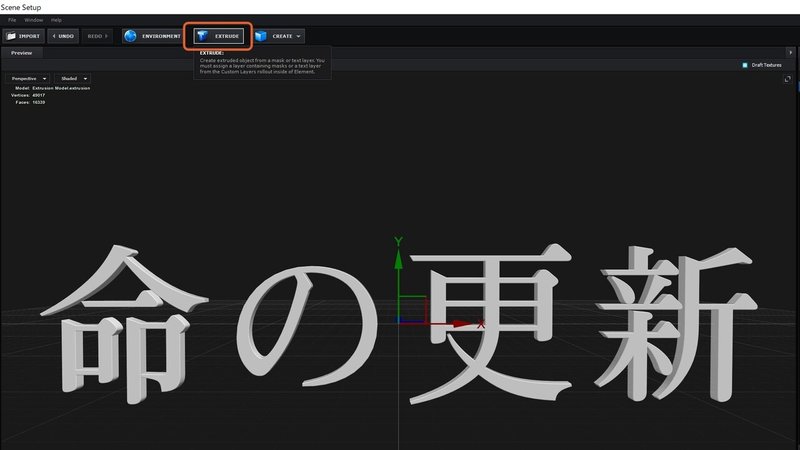Click the 'Extrusion Model.extrusion' model name text
Viewport: 800px width, 450px height.
coord(61,88)
